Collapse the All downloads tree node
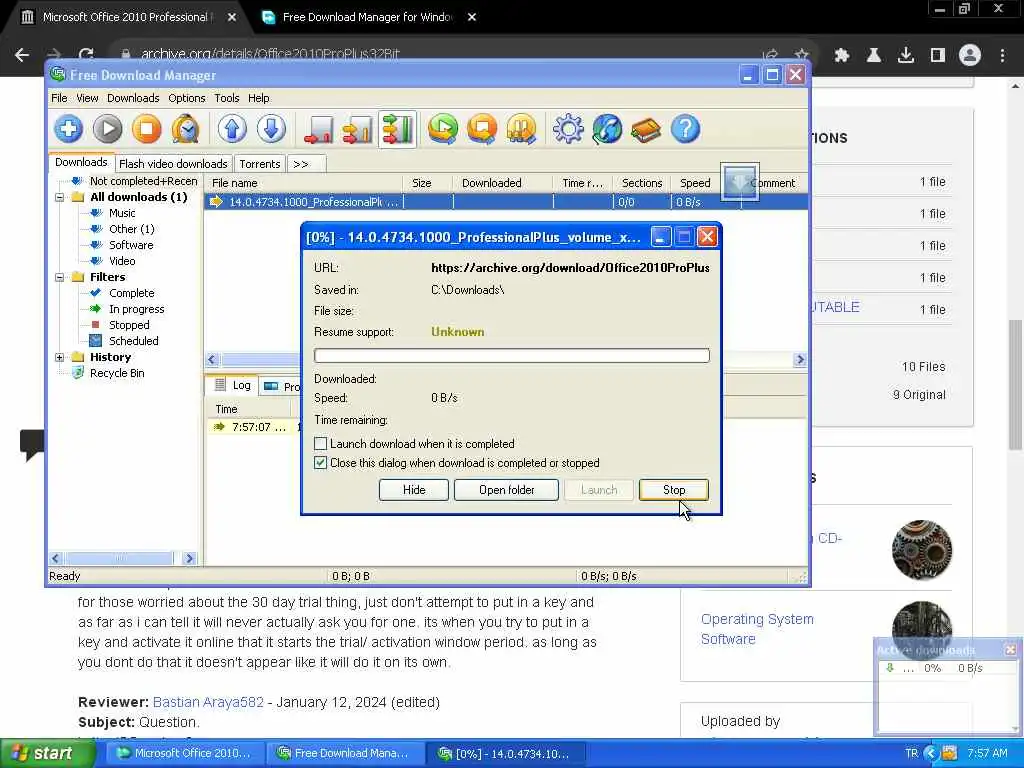 pos(59,197)
